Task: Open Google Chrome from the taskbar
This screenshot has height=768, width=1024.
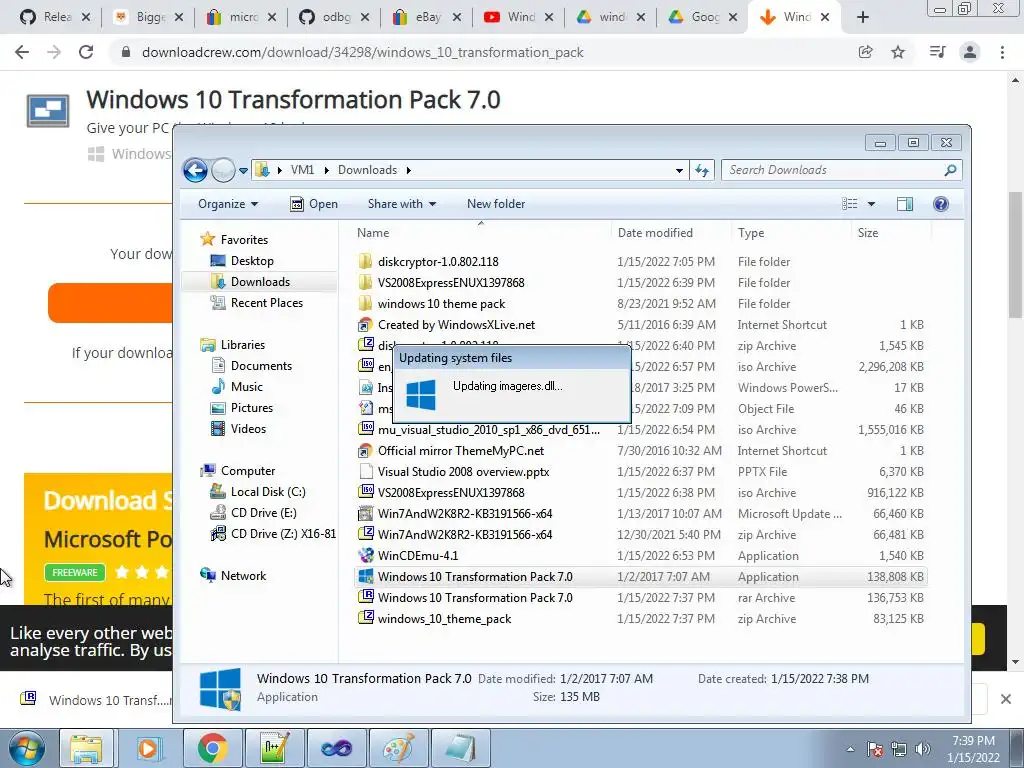Action: [212, 748]
